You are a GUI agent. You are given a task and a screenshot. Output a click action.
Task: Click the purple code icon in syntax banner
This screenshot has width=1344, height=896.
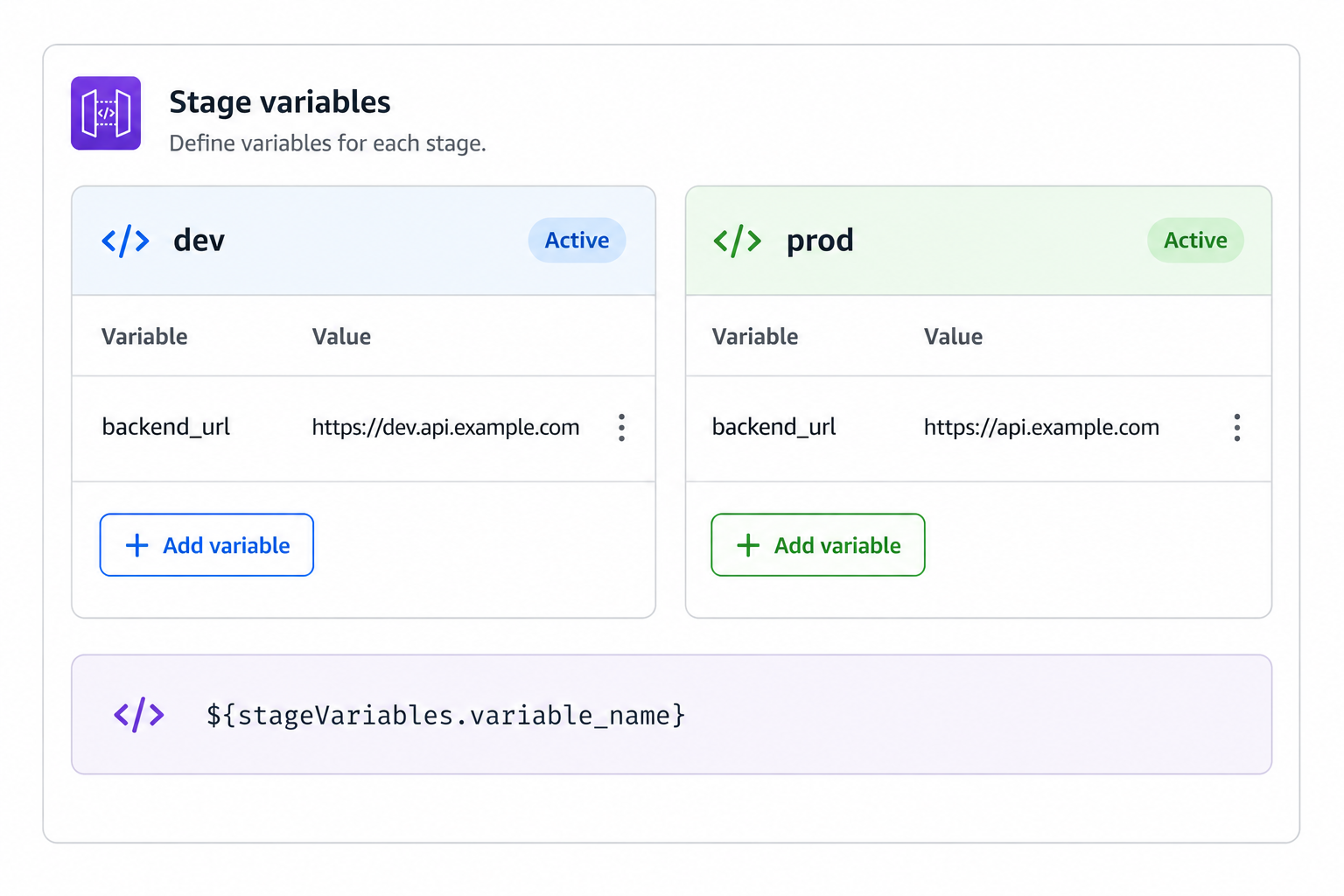click(139, 715)
